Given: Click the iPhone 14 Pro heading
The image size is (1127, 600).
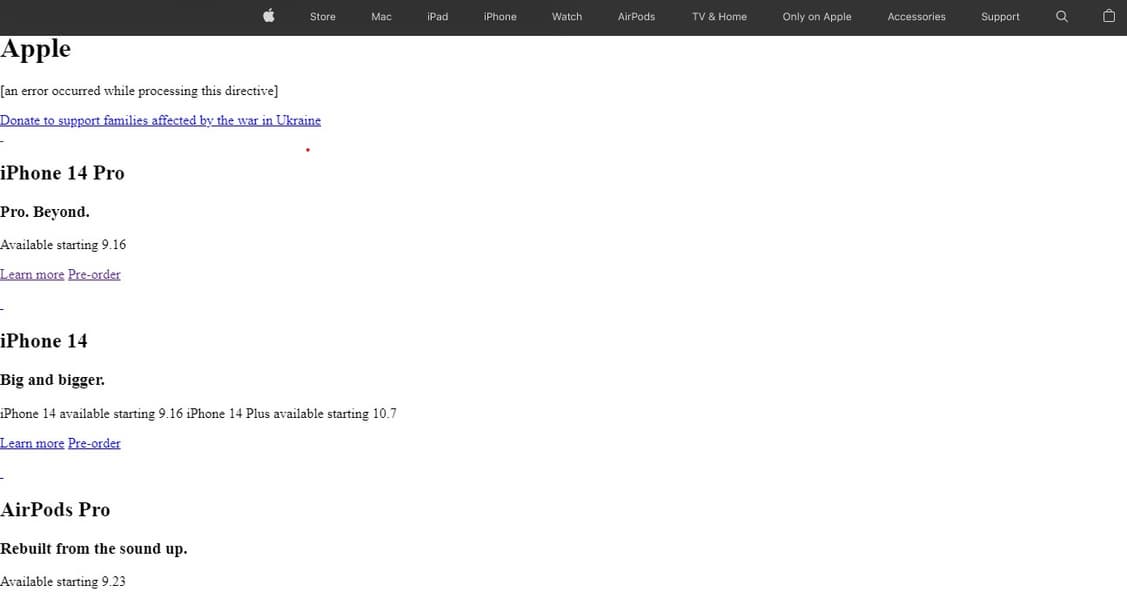Looking at the screenshot, I should [x=62, y=173].
